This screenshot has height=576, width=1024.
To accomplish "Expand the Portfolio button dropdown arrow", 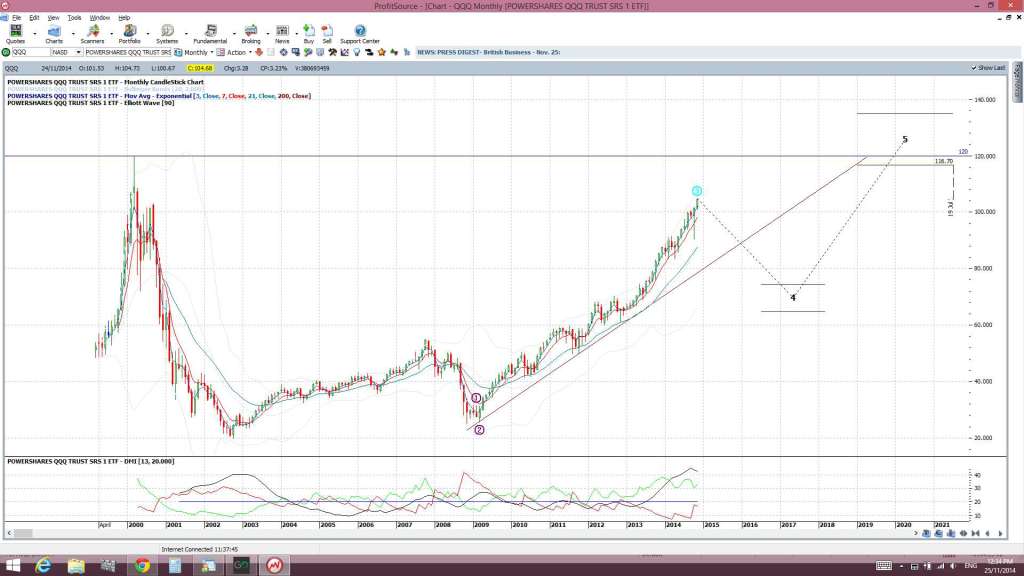I will pyautogui.click(x=148, y=33).
